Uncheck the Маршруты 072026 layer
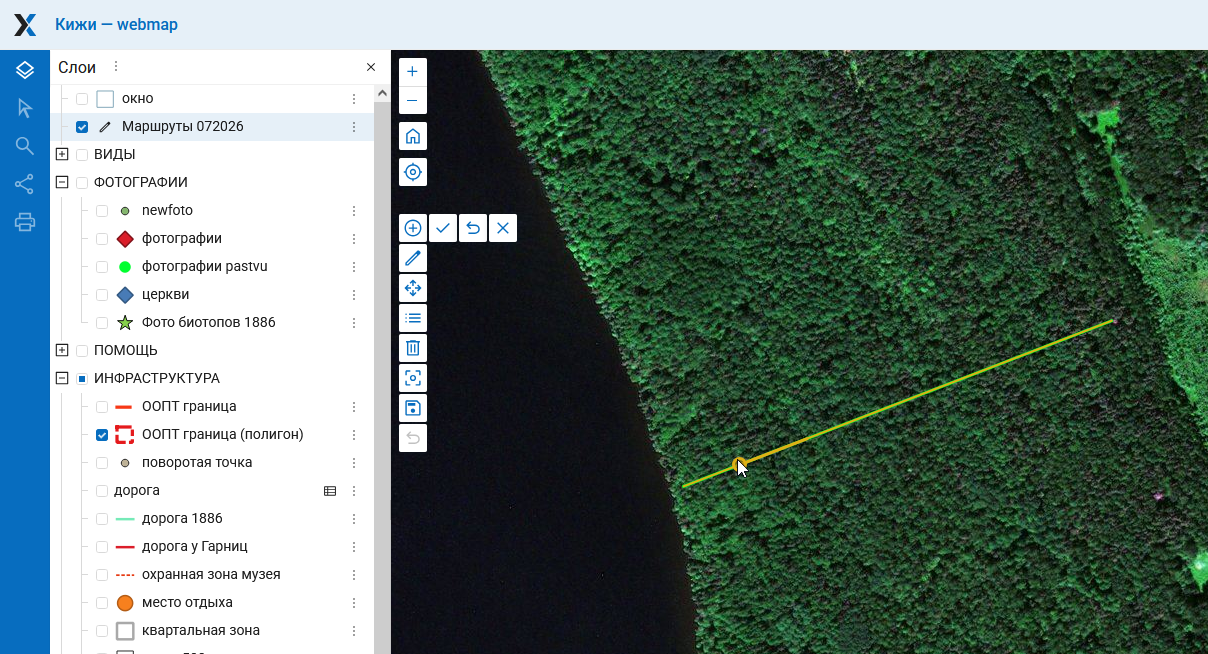This screenshot has width=1208, height=654. pyautogui.click(x=82, y=127)
